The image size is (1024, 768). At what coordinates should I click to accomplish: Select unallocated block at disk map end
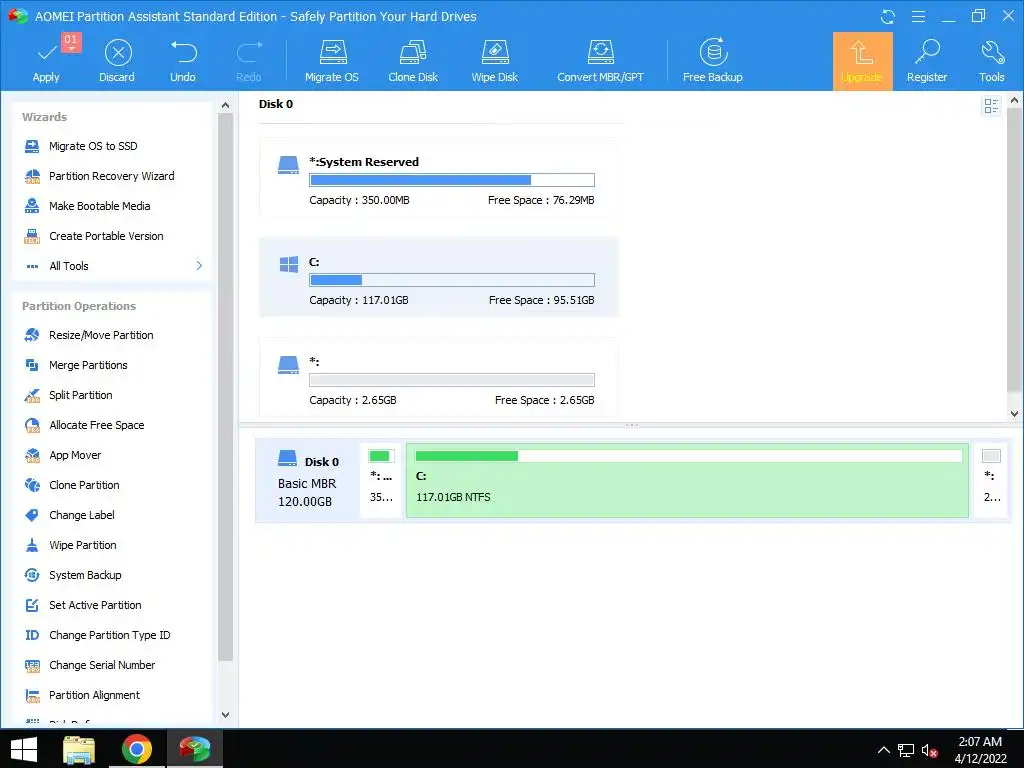click(x=991, y=481)
